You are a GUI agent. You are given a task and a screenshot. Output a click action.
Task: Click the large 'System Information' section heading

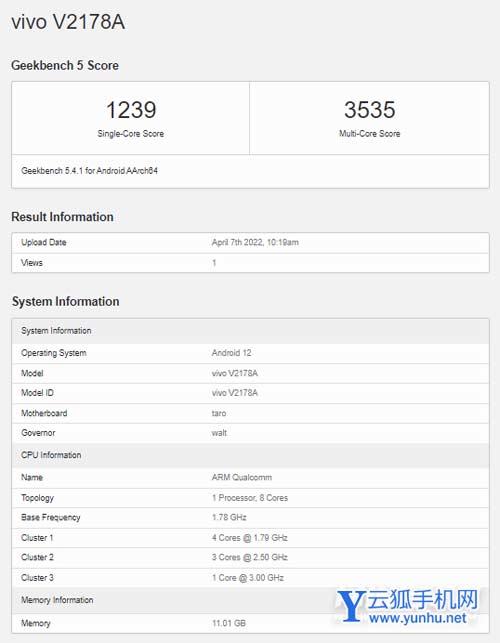[x=66, y=301]
